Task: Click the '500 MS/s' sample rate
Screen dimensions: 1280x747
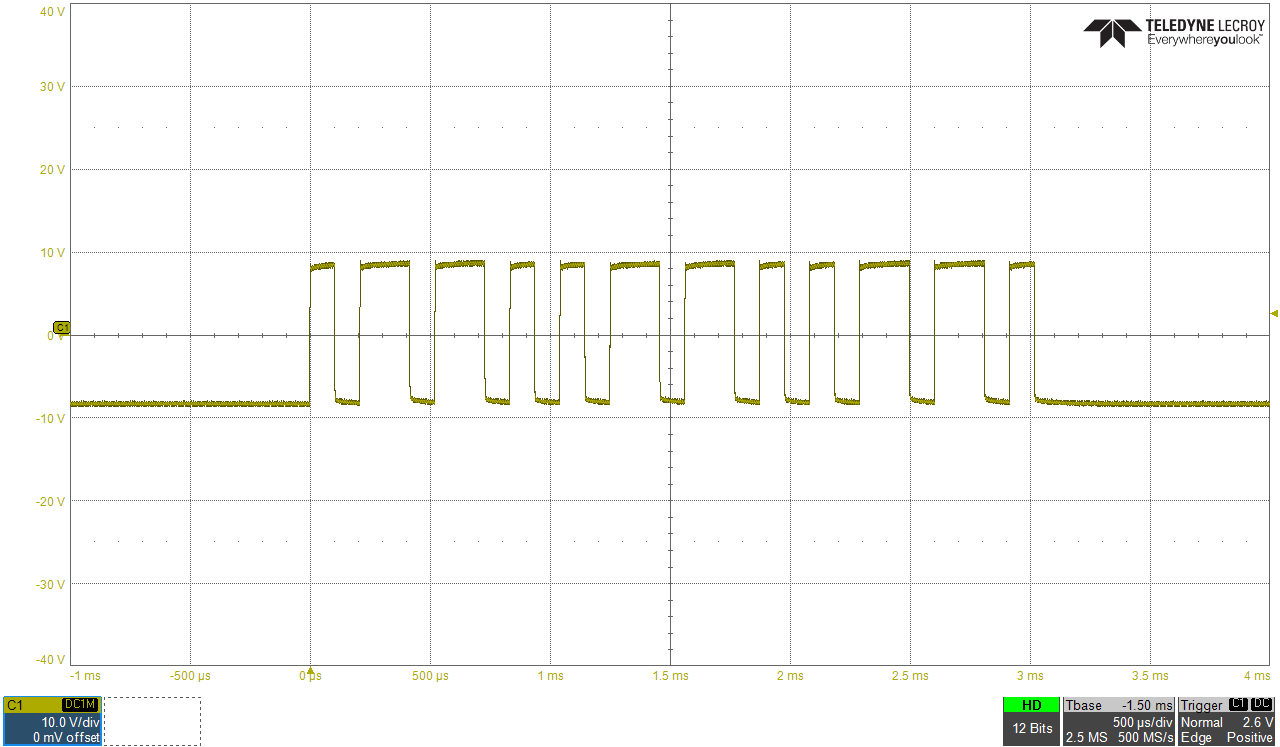Action: pos(1145,737)
